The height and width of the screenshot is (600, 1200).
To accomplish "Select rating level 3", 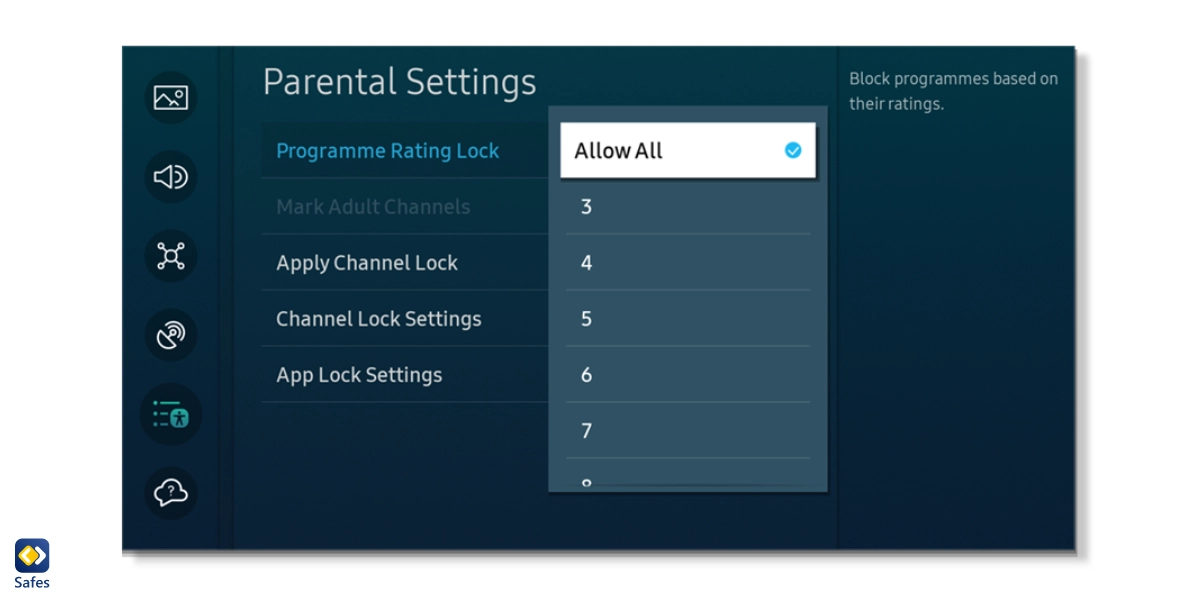I will click(688, 207).
